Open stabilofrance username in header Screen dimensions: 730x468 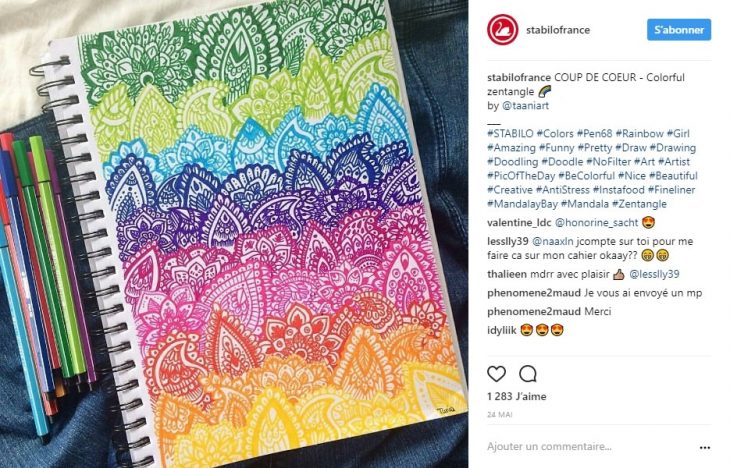coord(558,30)
